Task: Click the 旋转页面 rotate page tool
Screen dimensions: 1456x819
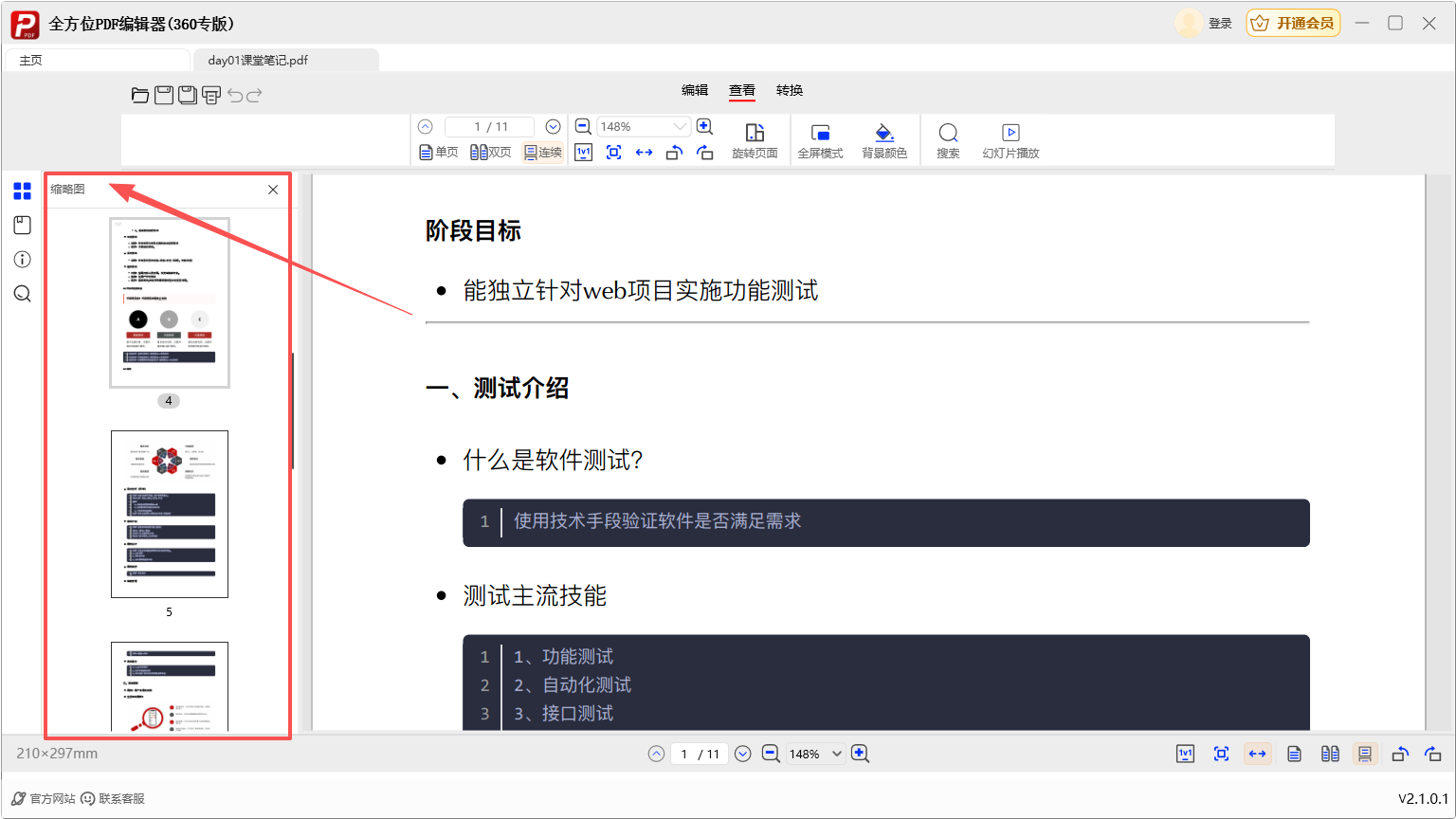Action: pos(755,140)
